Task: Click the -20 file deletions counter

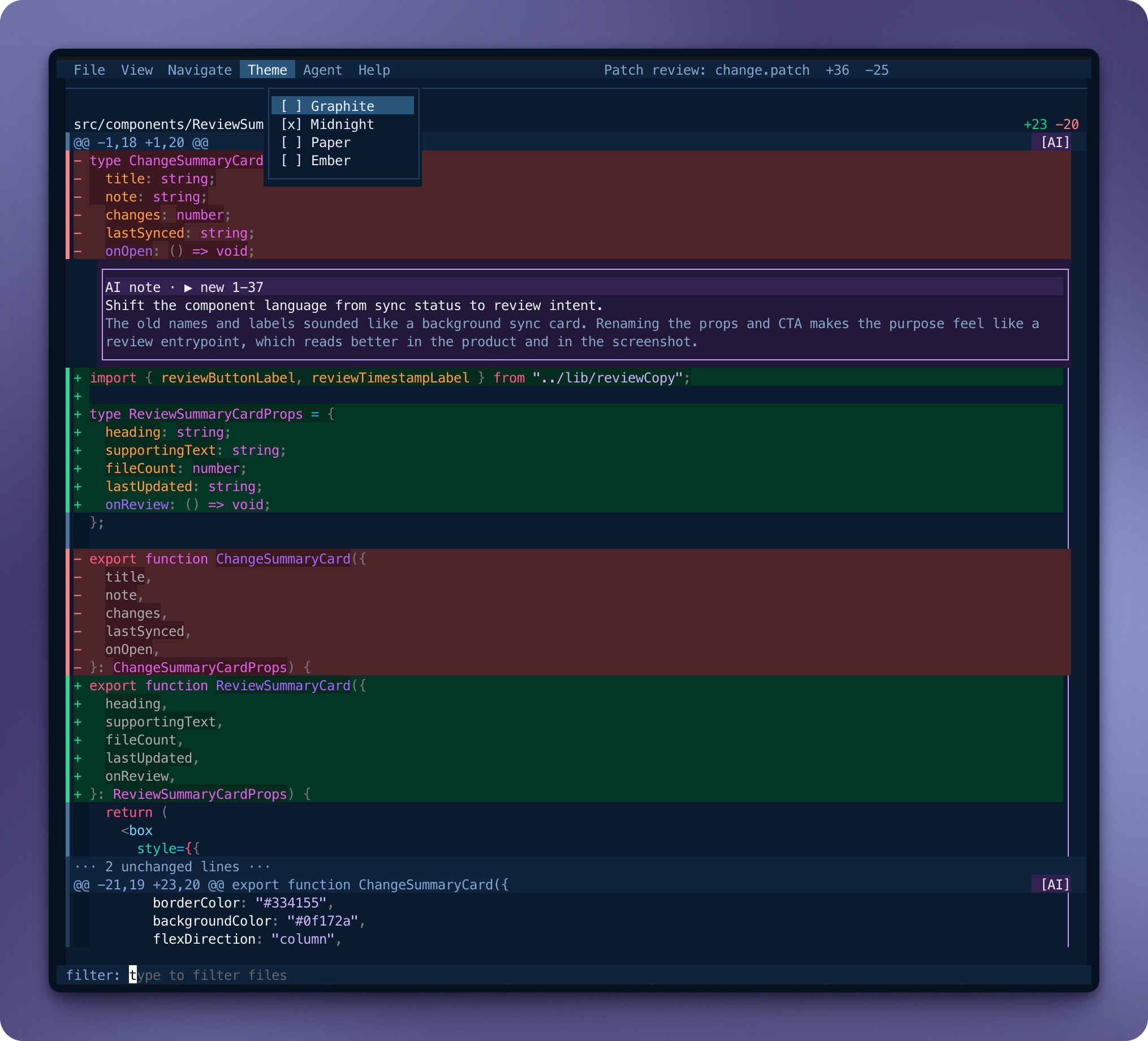Action: pyautogui.click(x=1067, y=124)
